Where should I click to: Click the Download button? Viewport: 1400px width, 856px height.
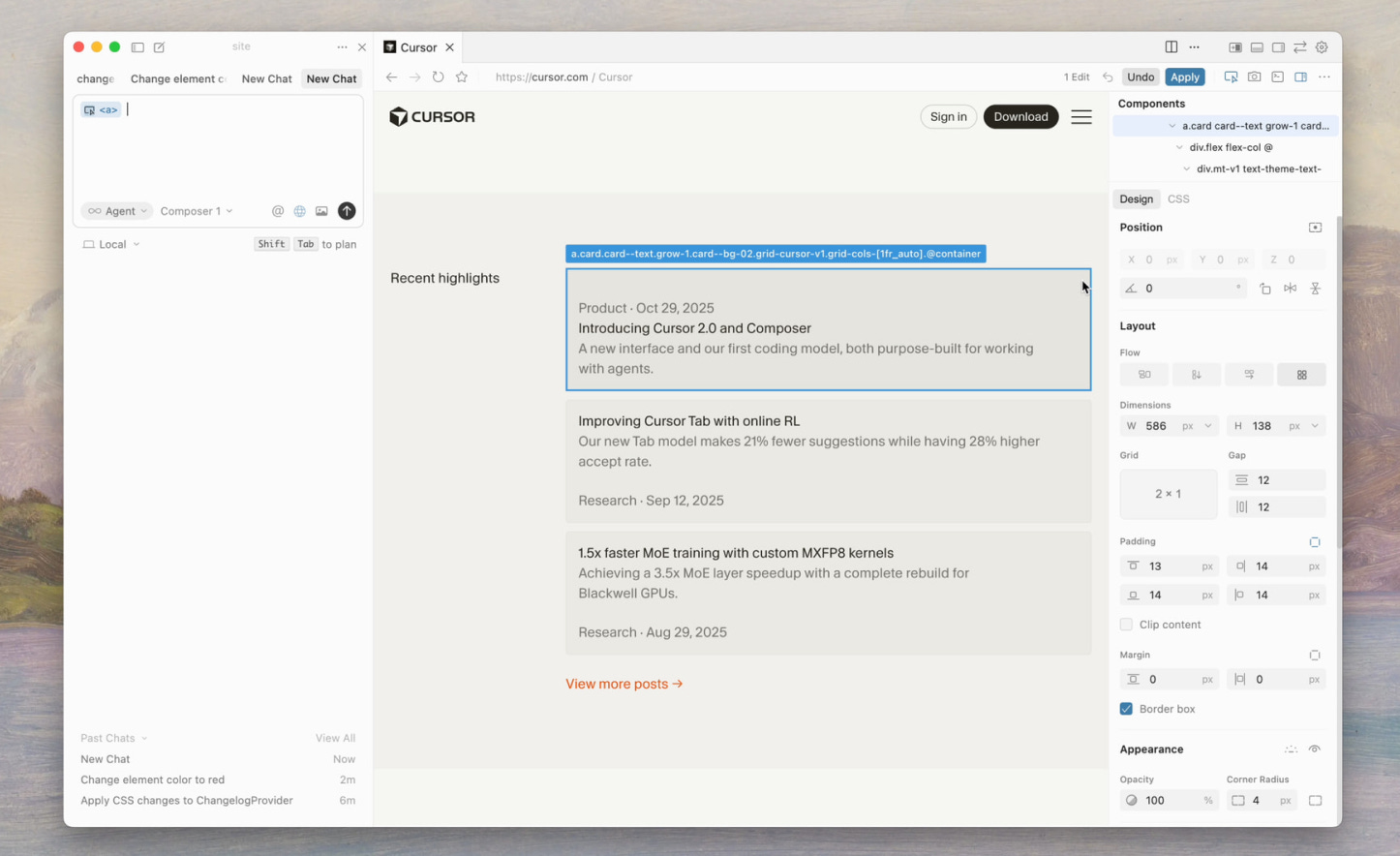1020,117
